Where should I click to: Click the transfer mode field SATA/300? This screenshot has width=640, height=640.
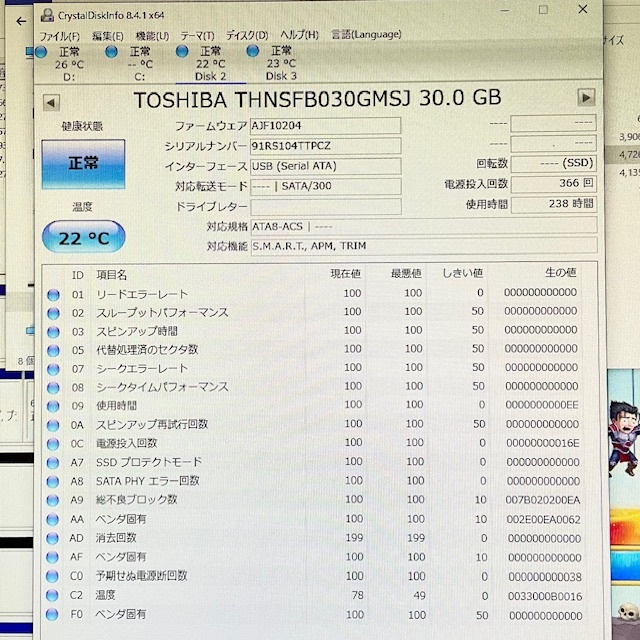[325, 186]
